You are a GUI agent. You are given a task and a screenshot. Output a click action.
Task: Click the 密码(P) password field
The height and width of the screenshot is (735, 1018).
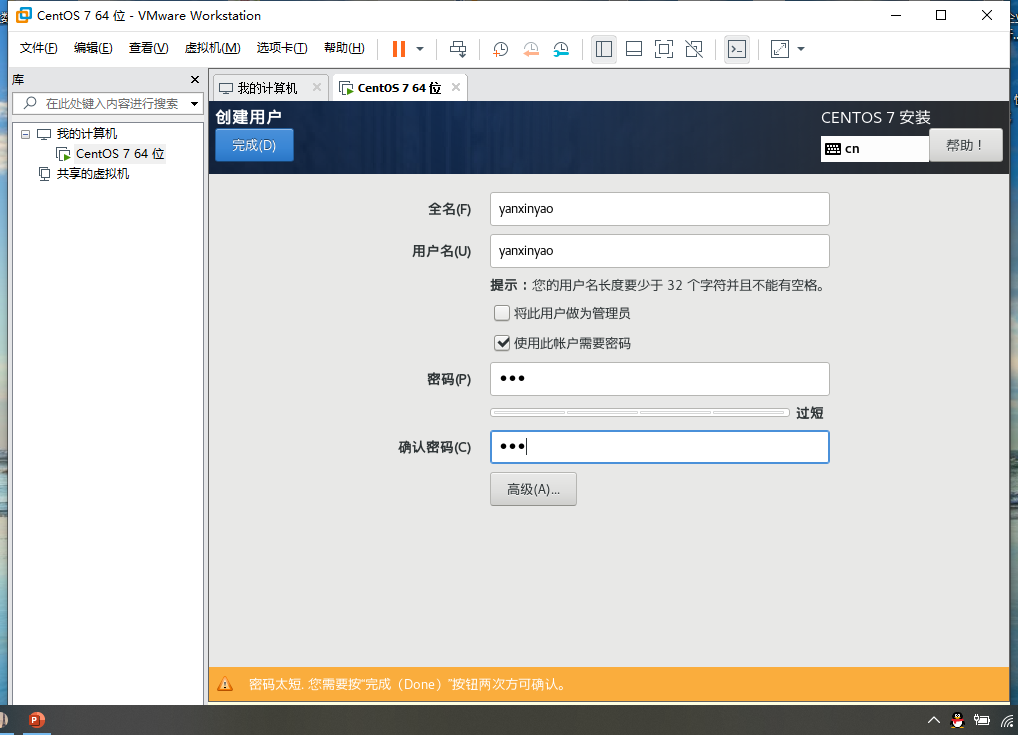point(660,379)
